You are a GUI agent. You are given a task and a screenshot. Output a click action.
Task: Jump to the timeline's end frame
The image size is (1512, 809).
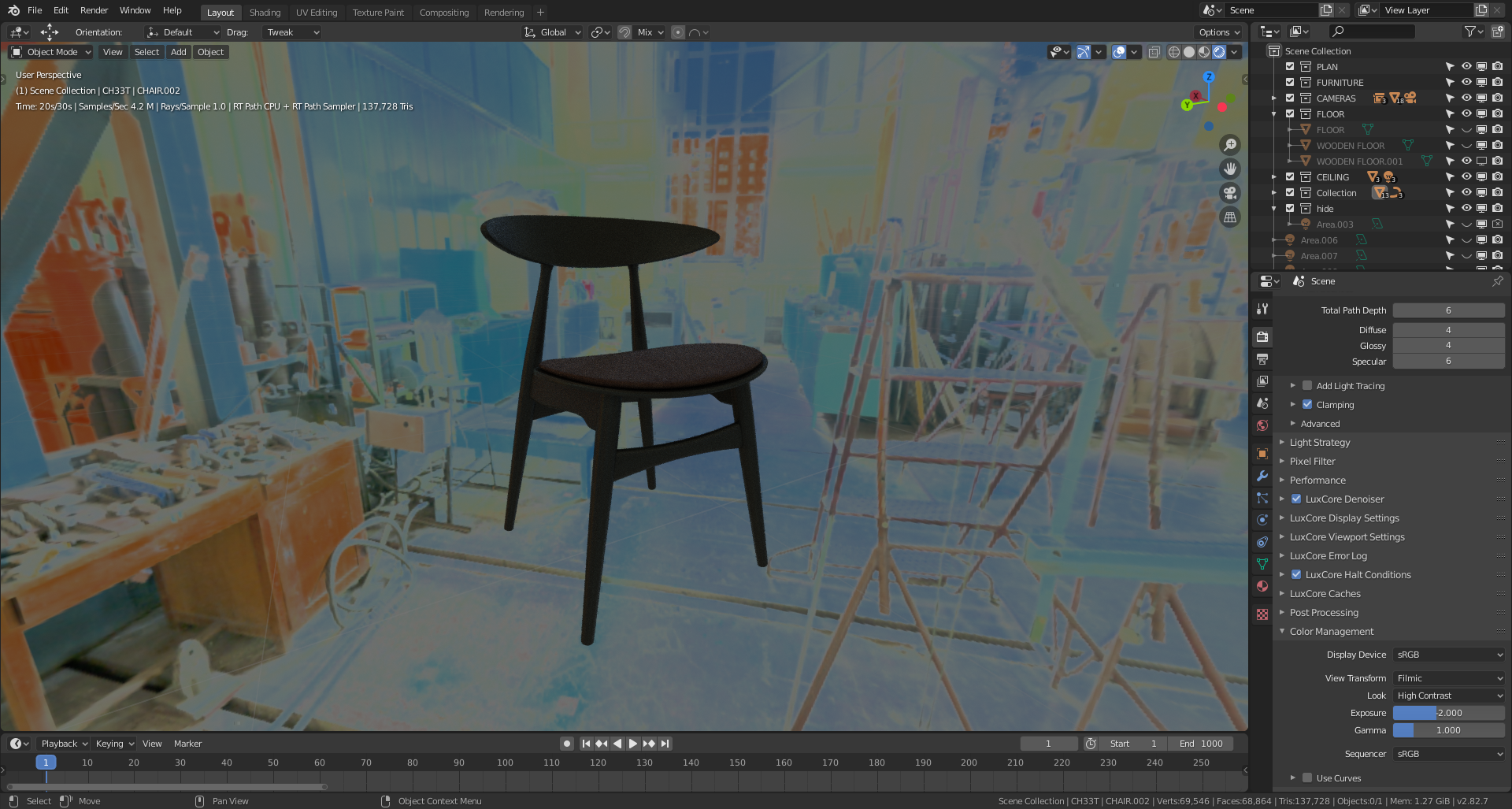coord(665,744)
